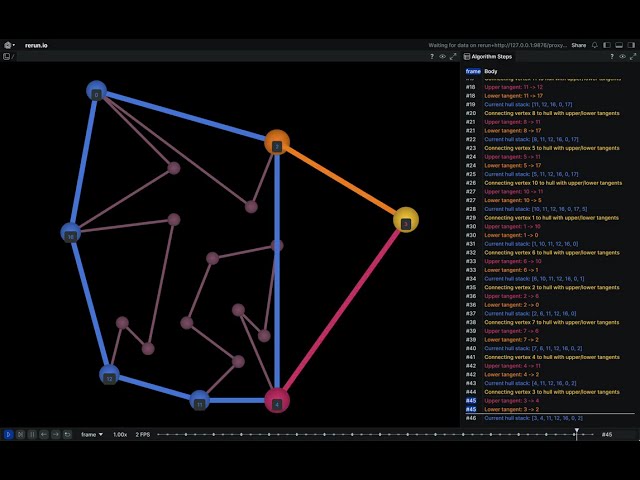The image size is (640, 480).
Task: Select row 'Connecting vertex 3 to hull'
Action: coord(550,392)
